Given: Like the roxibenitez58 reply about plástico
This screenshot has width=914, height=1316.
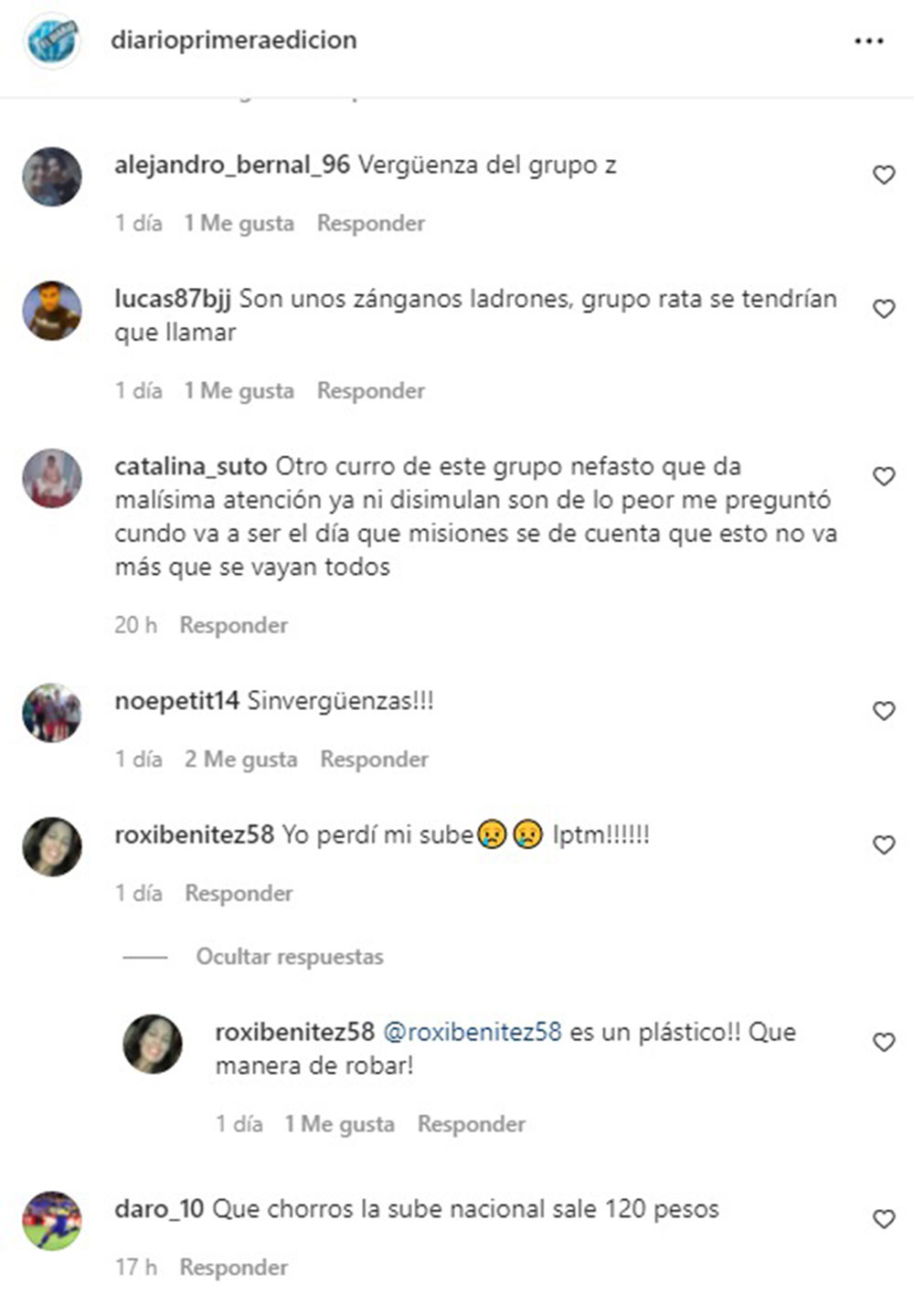Looking at the screenshot, I should [884, 1043].
